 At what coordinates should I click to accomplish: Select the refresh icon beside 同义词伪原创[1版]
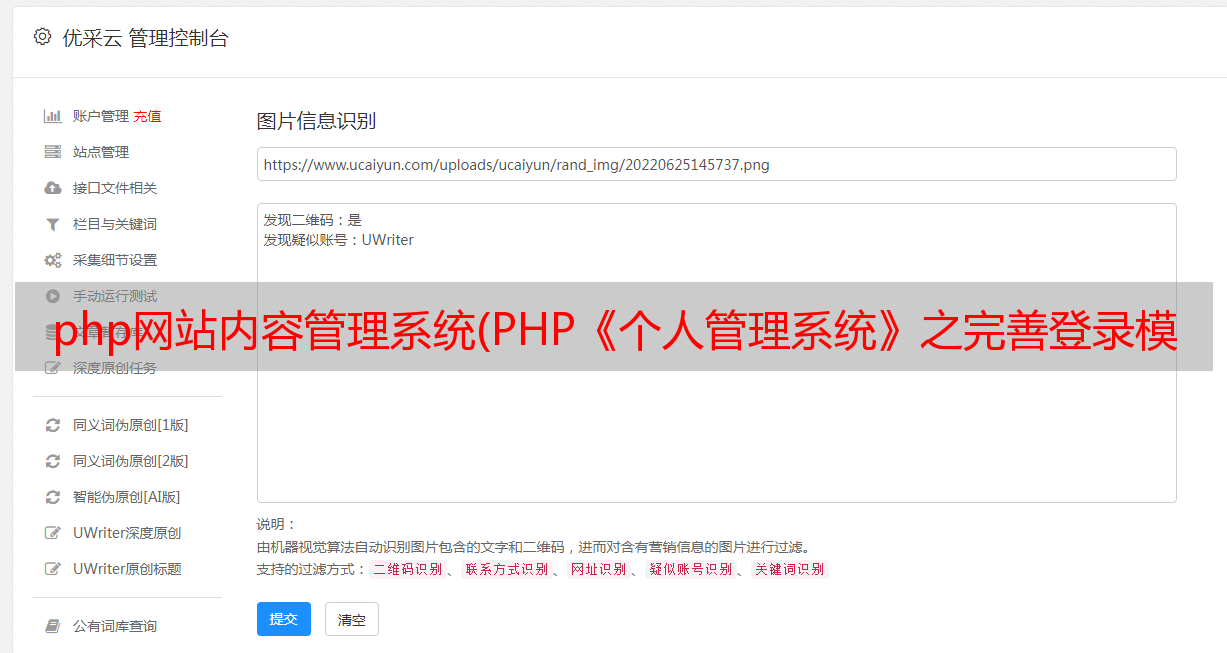tap(53, 425)
